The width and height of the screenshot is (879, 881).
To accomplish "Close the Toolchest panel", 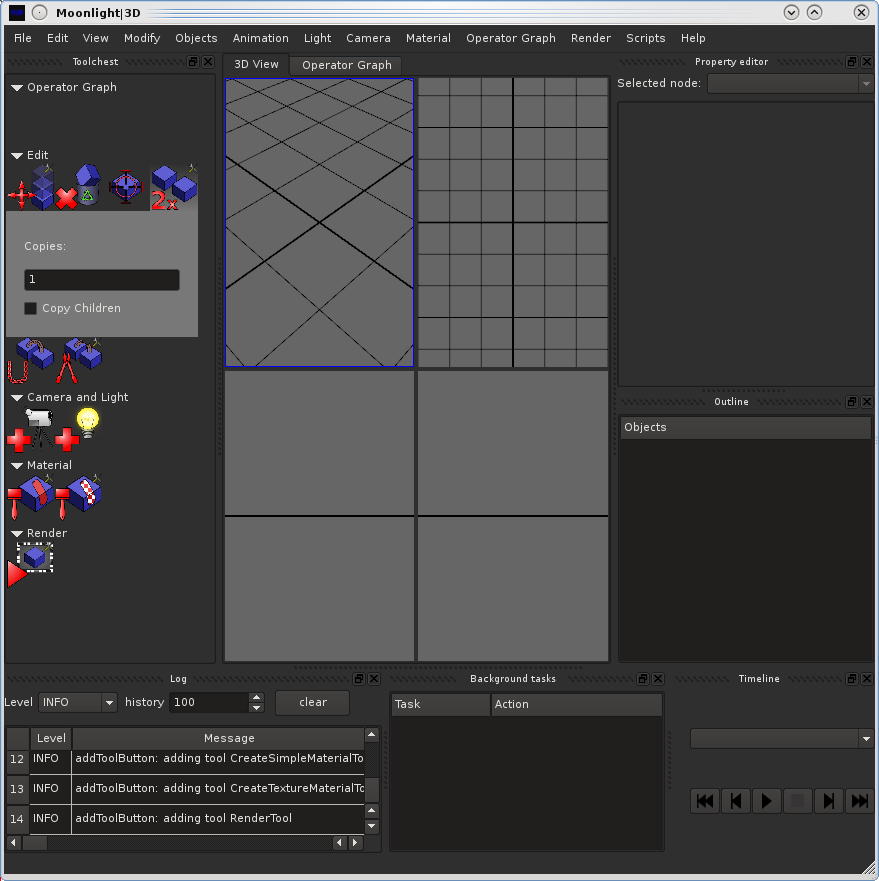I will click(x=208, y=62).
